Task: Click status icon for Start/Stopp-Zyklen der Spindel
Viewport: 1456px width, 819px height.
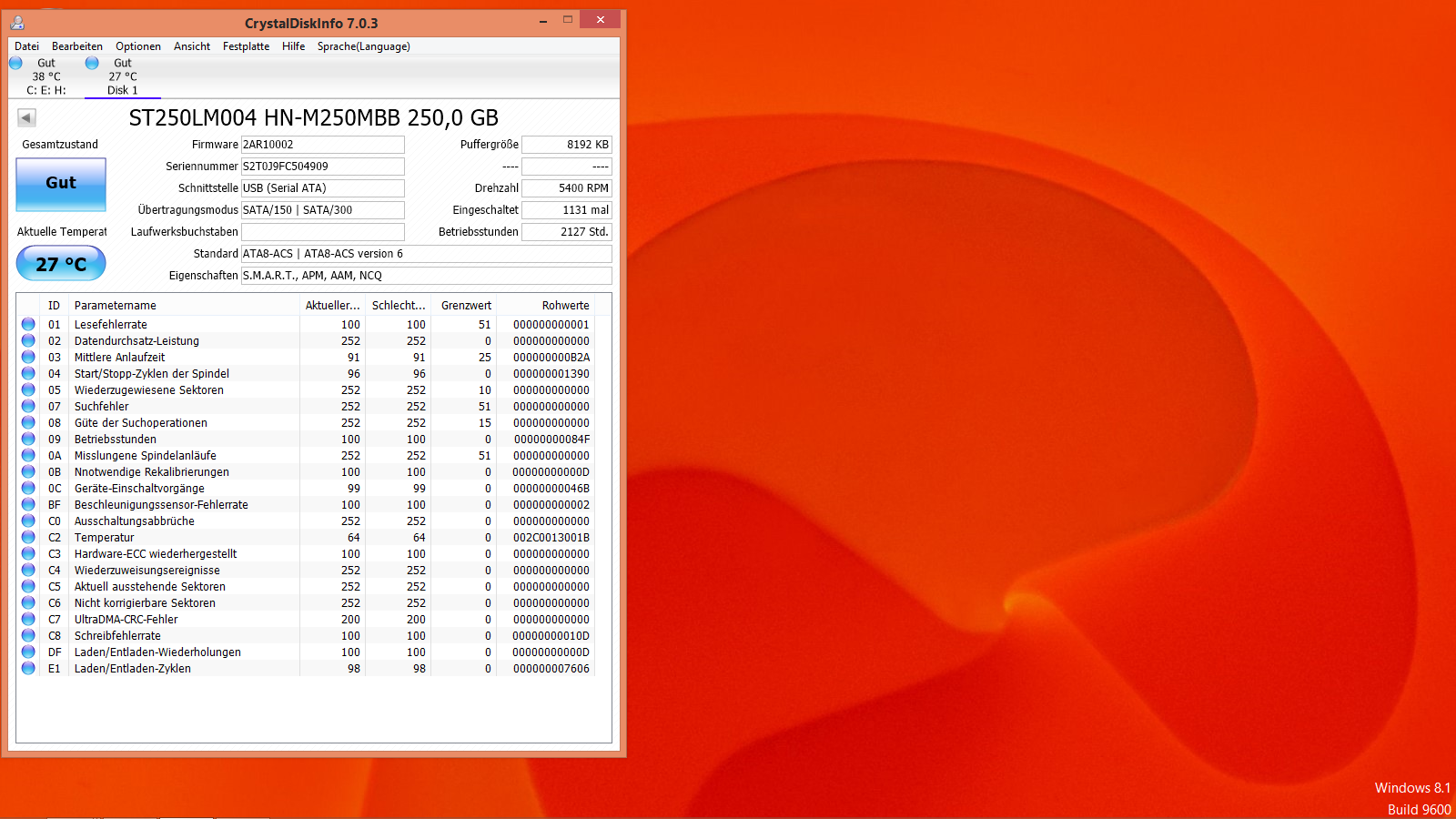Action: coord(28,373)
